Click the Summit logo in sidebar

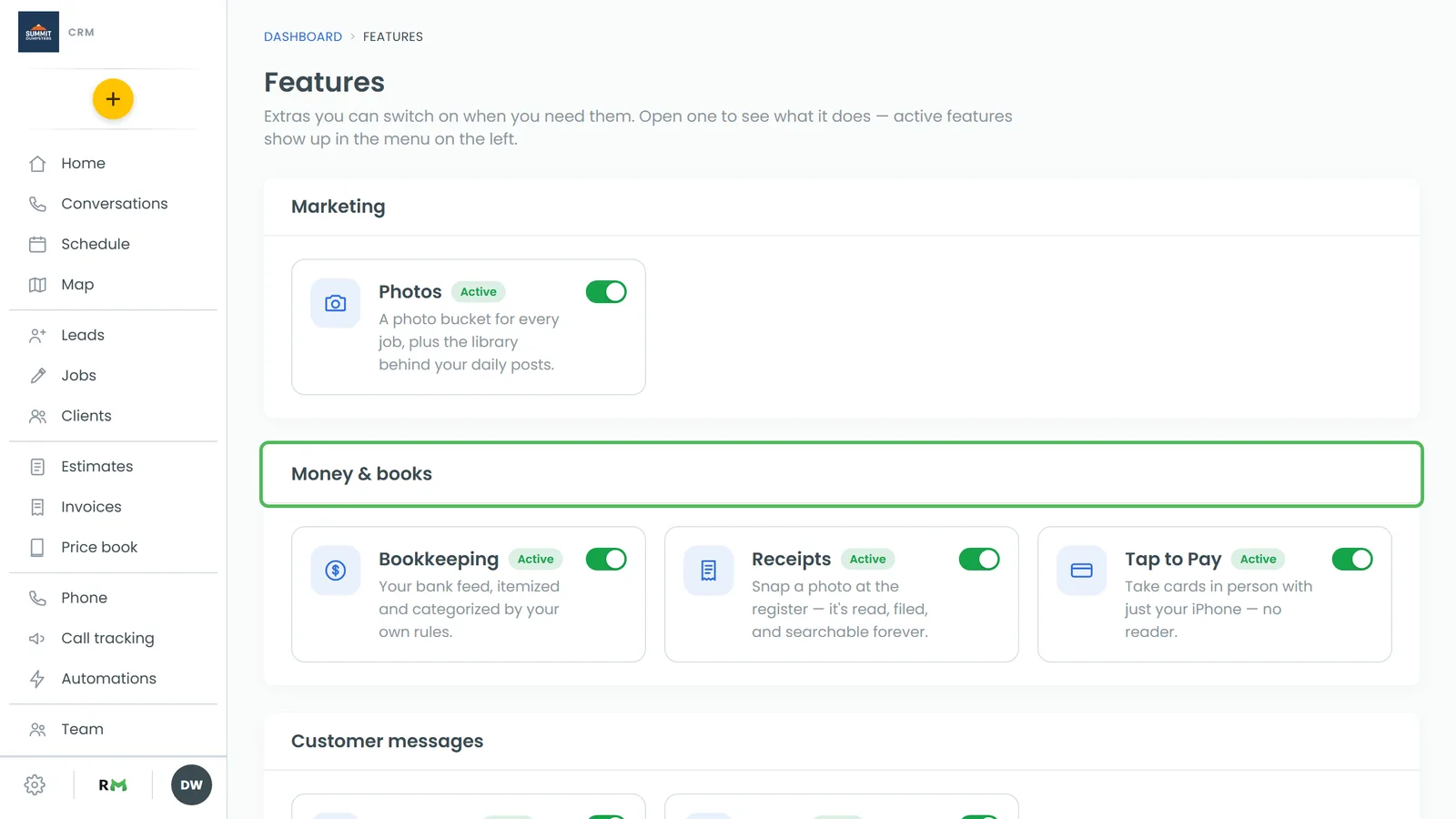click(x=38, y=32)
